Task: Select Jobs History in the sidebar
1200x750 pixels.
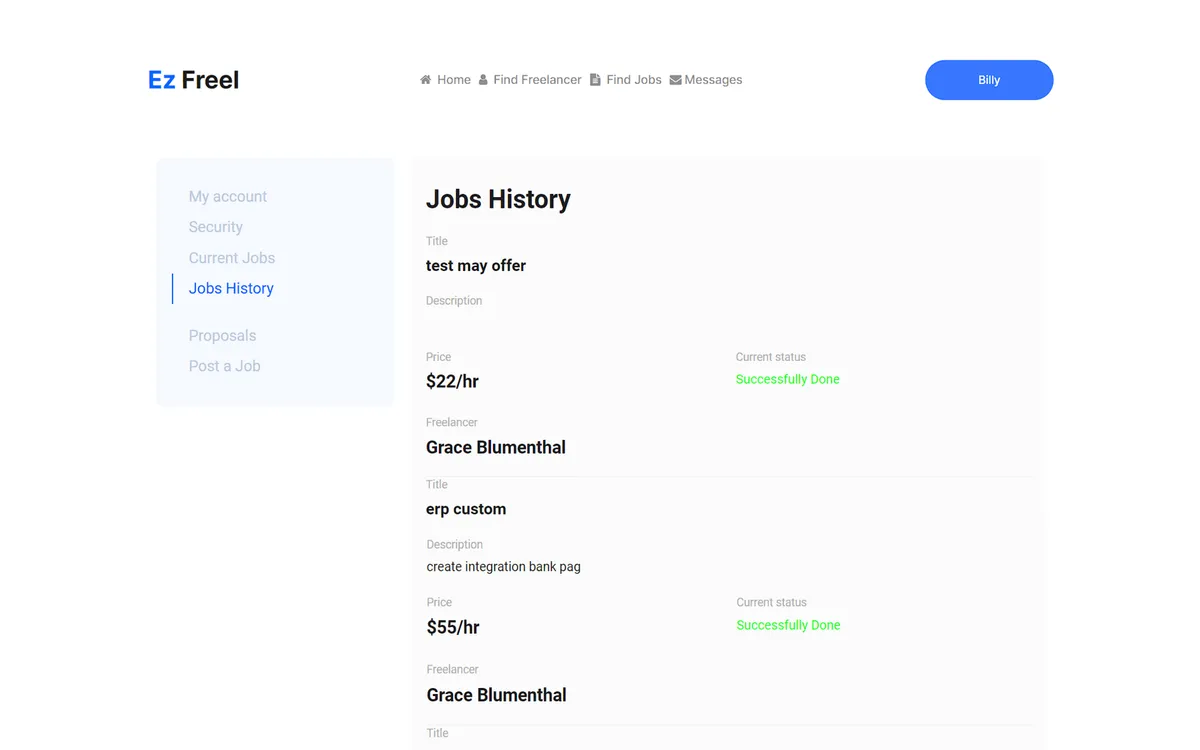Action: click(x=231, y=288)
